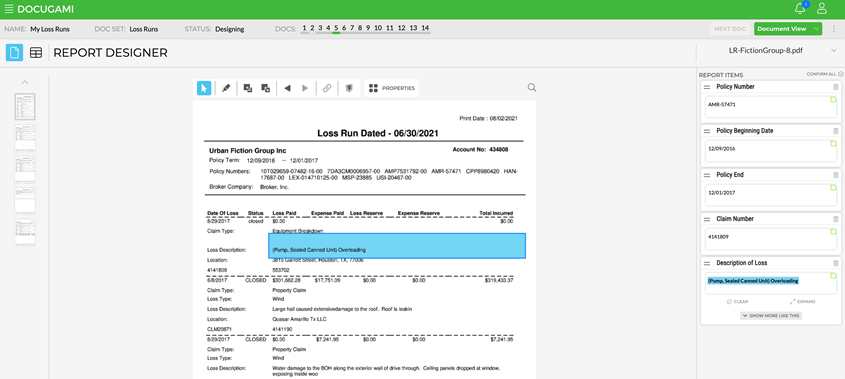Expand the Description of Loss field

coord(802,302)
